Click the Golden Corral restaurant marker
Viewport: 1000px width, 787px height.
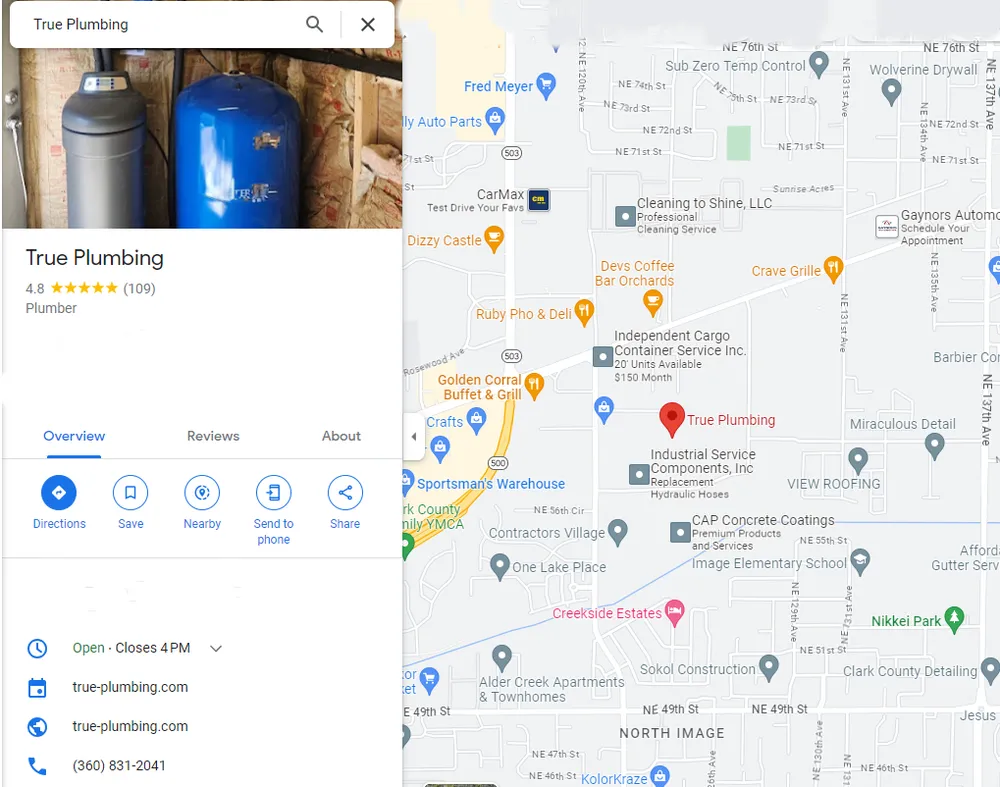[x=534, y=386]
